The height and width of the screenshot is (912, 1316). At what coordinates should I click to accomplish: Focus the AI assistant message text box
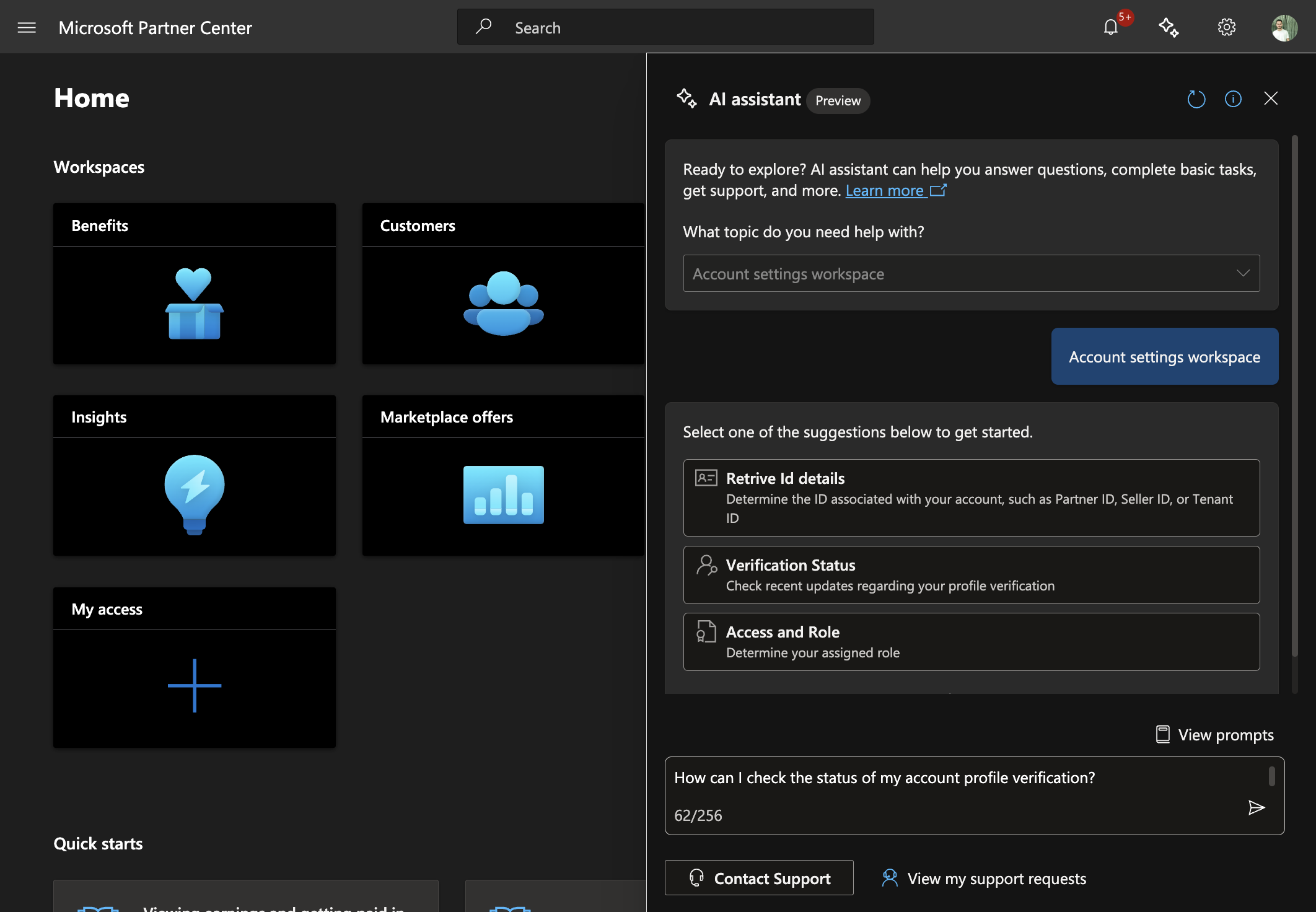(974, 796)
